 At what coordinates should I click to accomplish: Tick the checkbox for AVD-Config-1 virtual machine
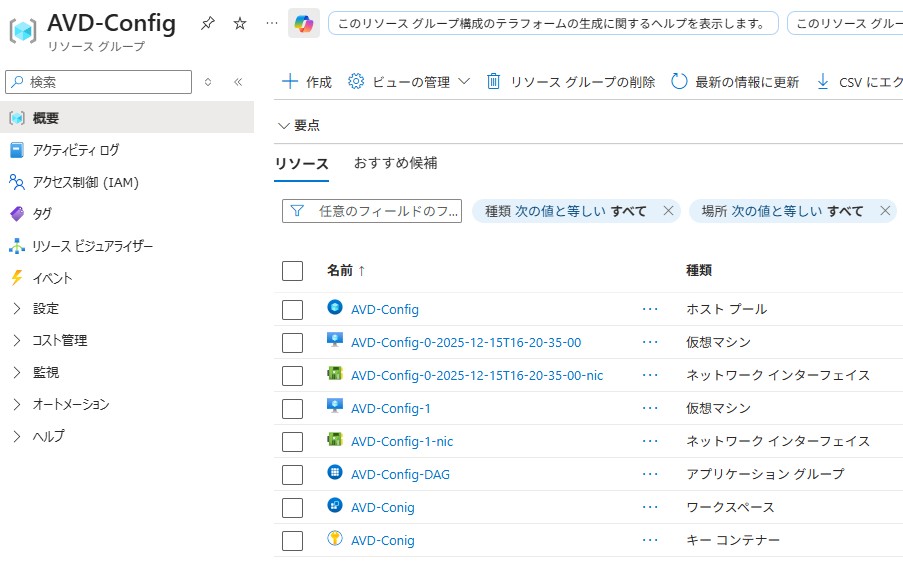point(292,409)
